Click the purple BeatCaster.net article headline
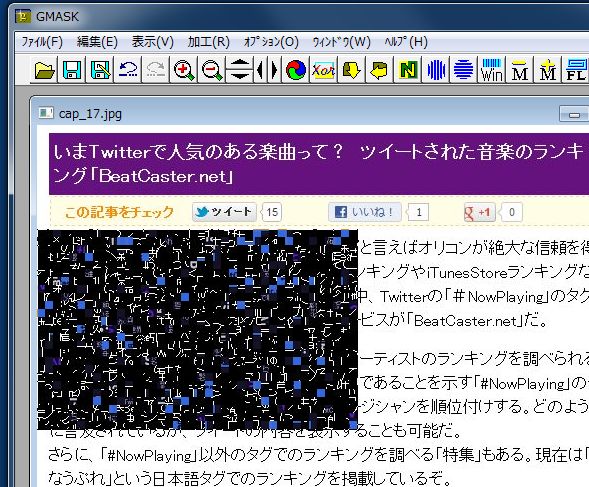The height and width of the screenshot is (487, 589). [x=319, y=164]
